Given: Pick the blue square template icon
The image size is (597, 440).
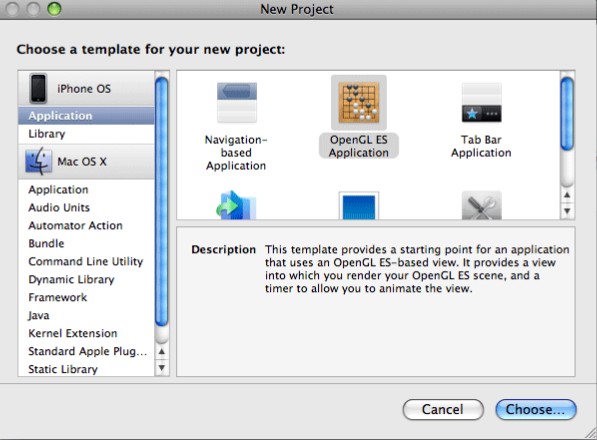Looking at the screenshot, I should [359, 206].
